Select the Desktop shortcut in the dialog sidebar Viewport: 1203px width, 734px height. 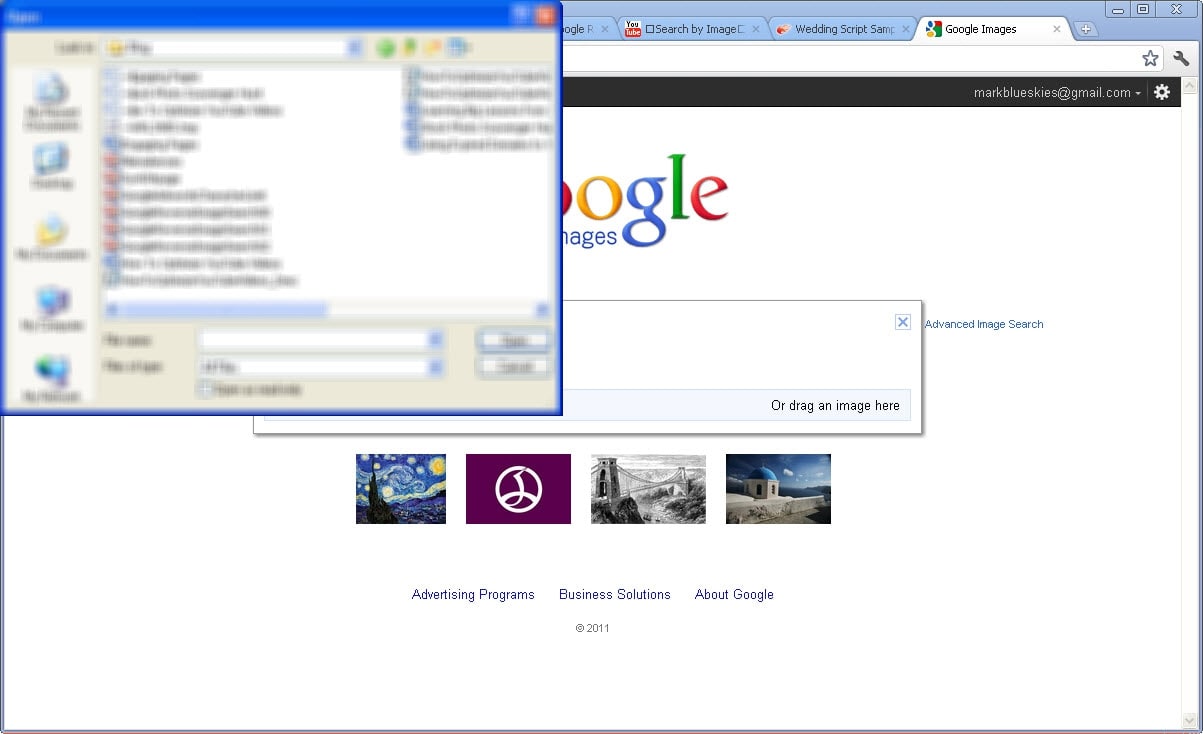(50, 165)
